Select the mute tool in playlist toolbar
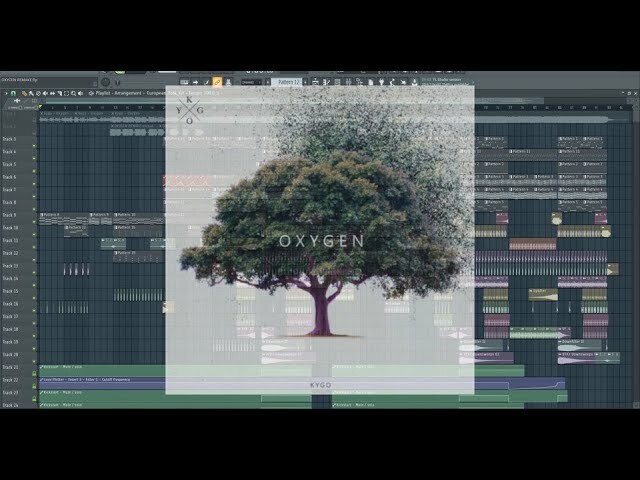Screen dimensions: 640x480 tap(45, 93)
